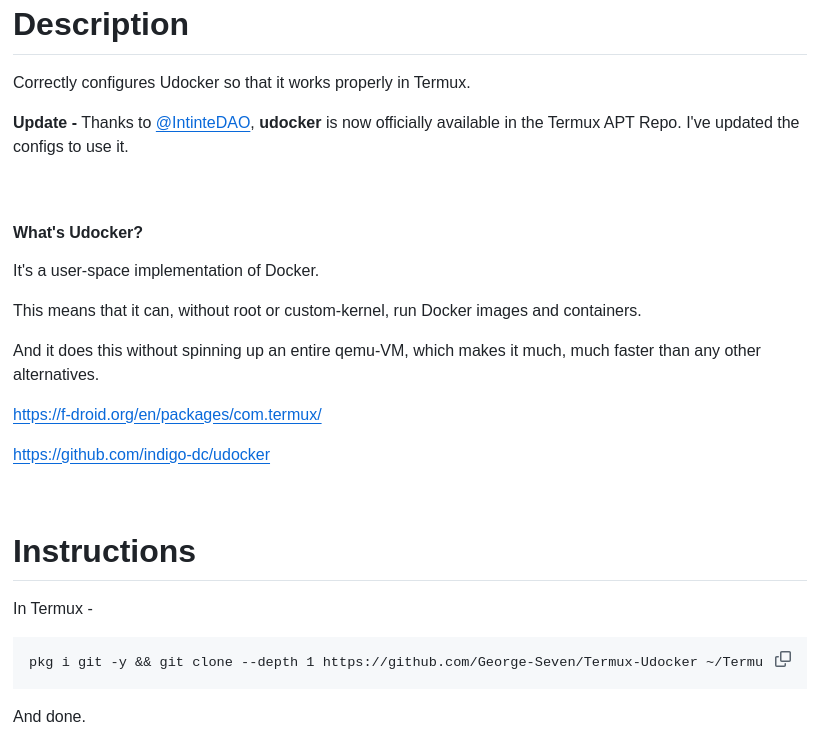Viewport: 814px width, 735px height.
Task: Click the clipboard copy icon beside the code
Action: click(782, 659)
